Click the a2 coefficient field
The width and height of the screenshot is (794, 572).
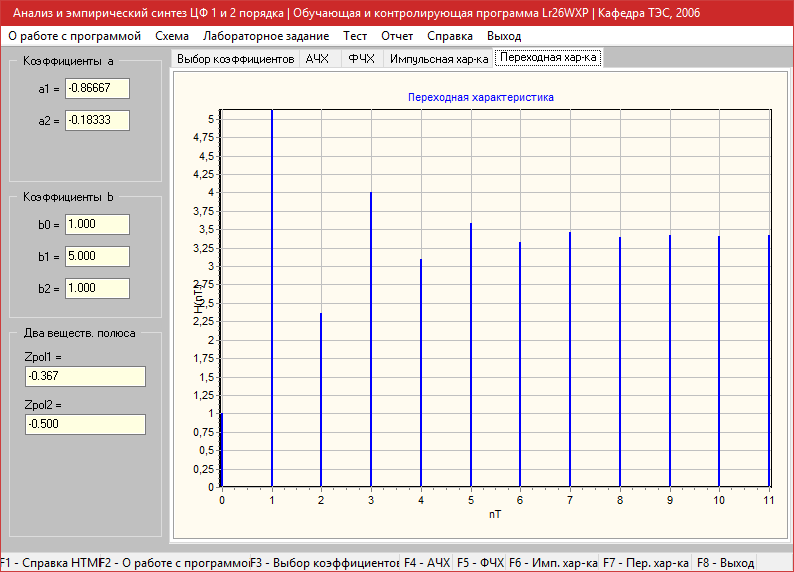(x=97, y=120)
